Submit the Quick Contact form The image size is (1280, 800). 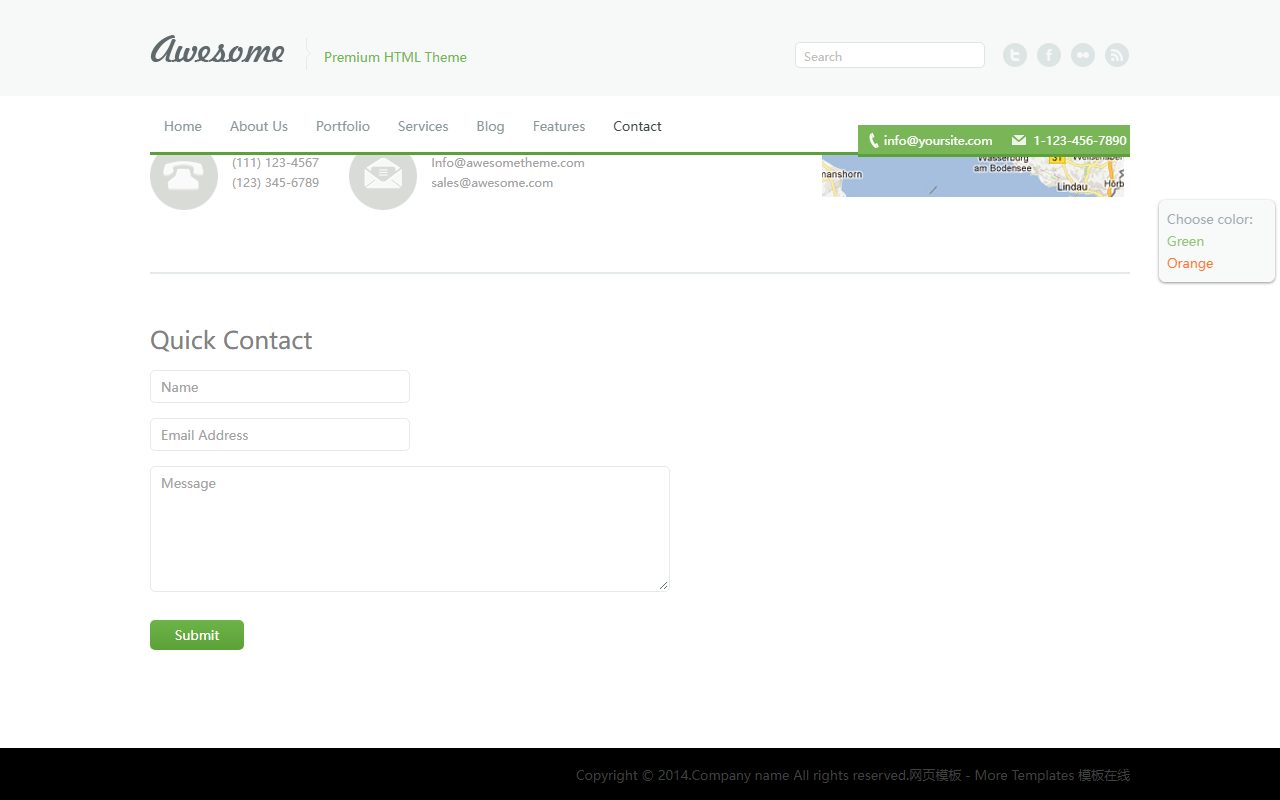click(x=197, y=635)
